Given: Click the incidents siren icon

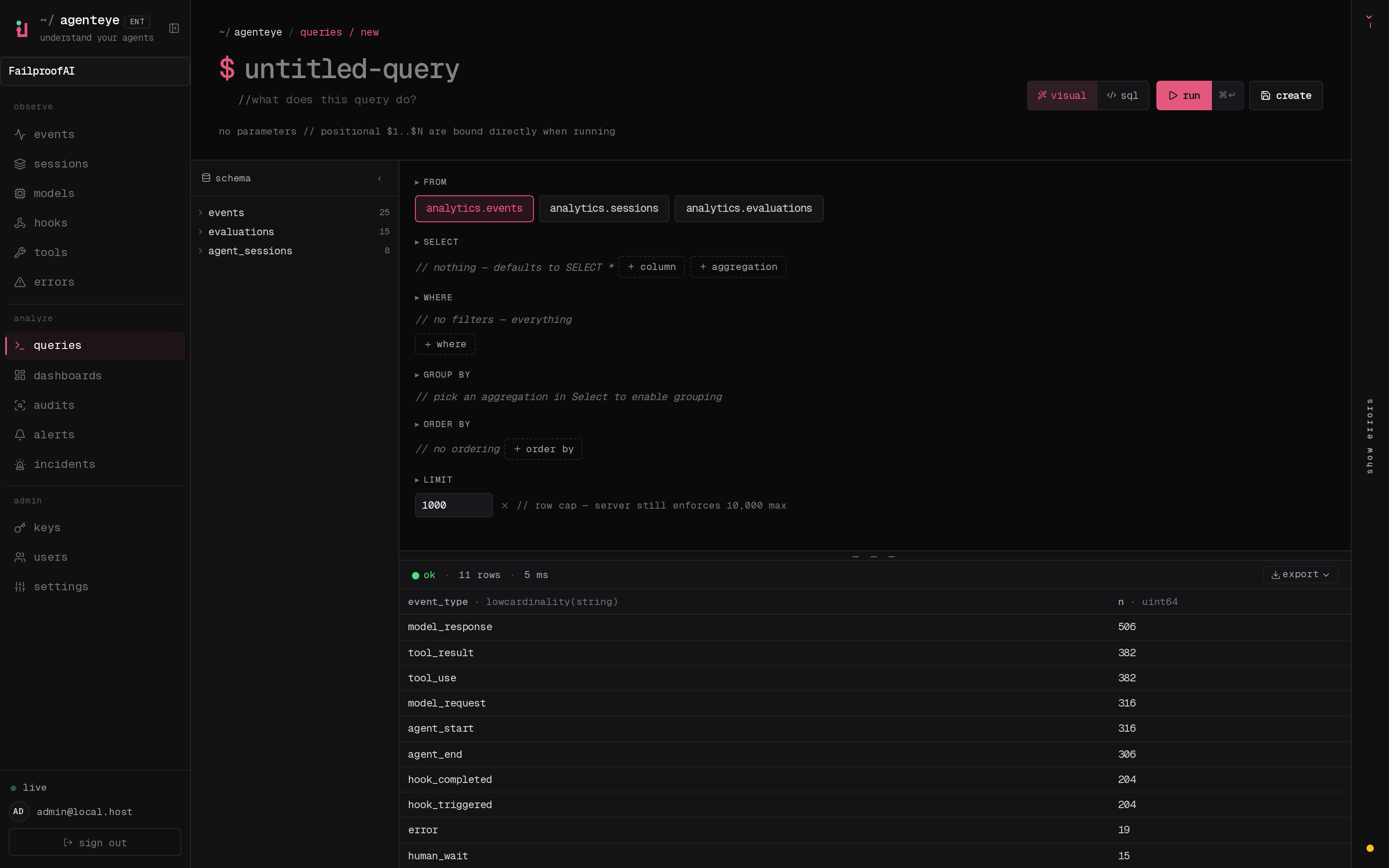Looking at the screenshot, I should [x=20, y=464].
